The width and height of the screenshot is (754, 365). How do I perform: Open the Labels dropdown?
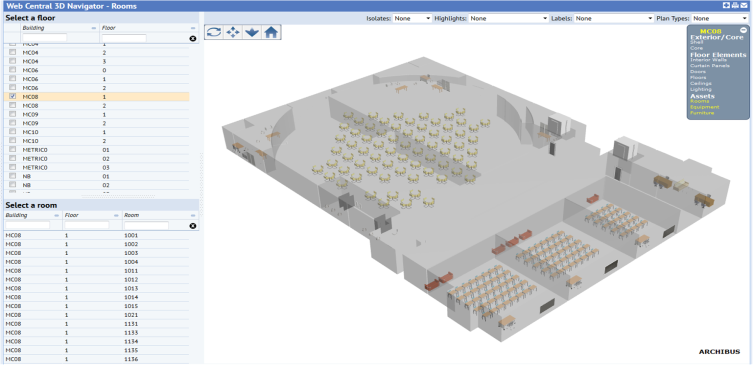tap(614, 18)
